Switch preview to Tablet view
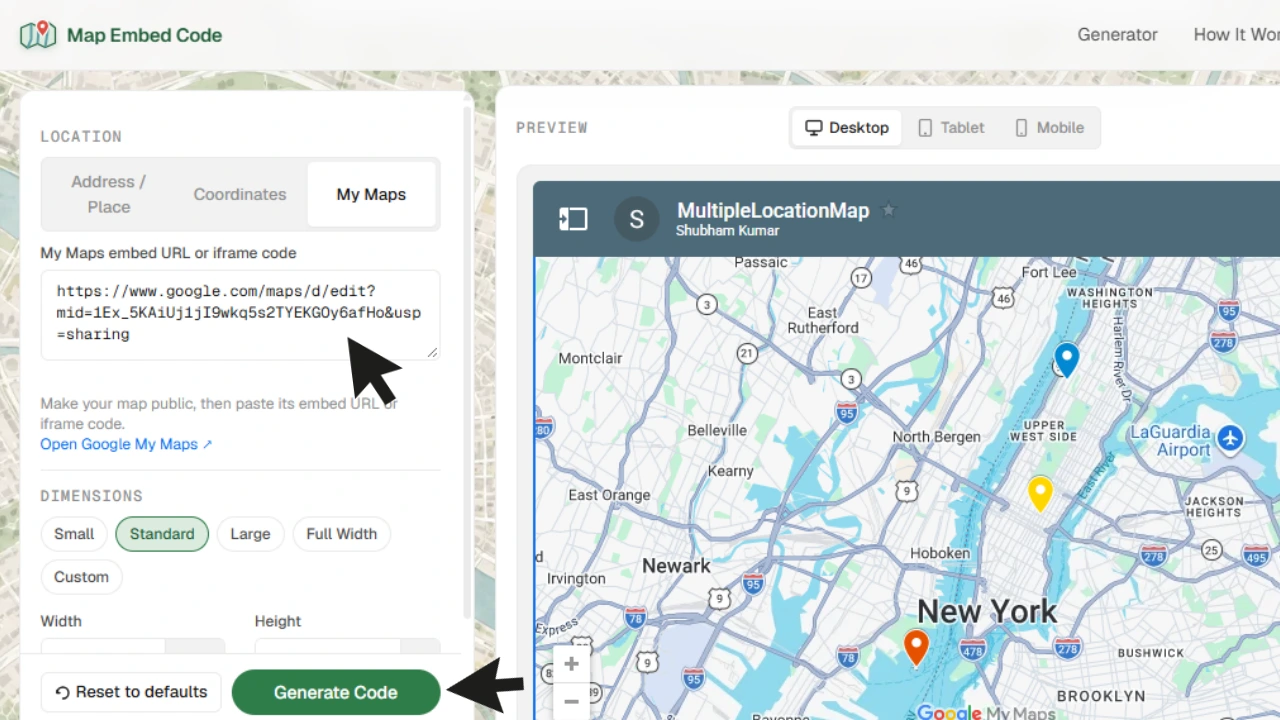The height and width of the screenshot is (720, 1280). [951, 128]
